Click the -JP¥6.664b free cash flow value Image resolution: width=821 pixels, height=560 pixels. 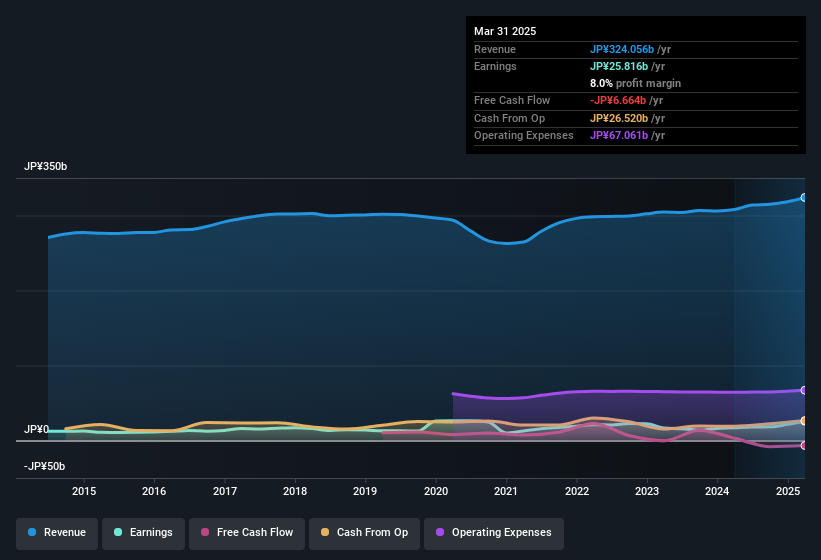[618, 100]
